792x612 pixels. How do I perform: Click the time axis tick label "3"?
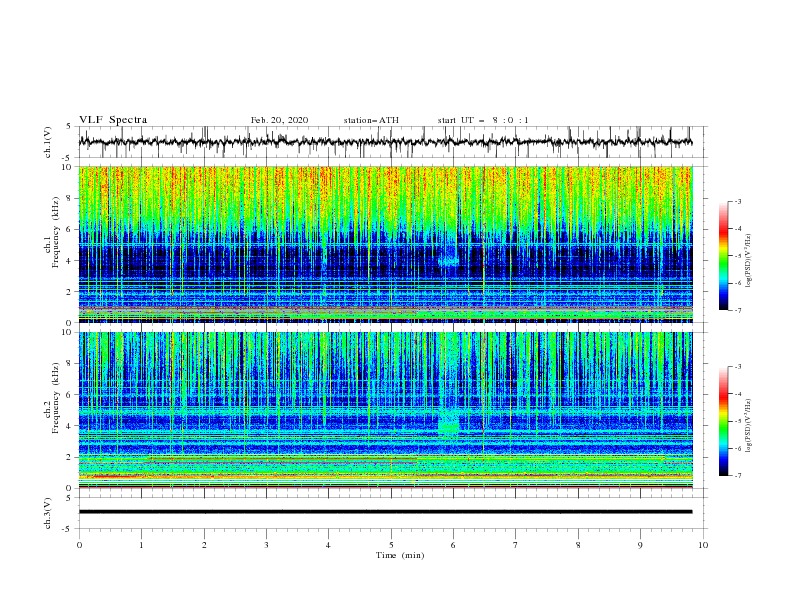coord(266,545)
